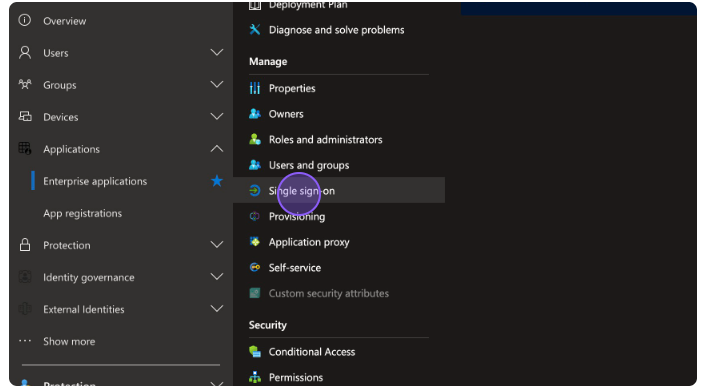Click Show more in sidebar
Viewport: 707px width, 392px height.
69,341
